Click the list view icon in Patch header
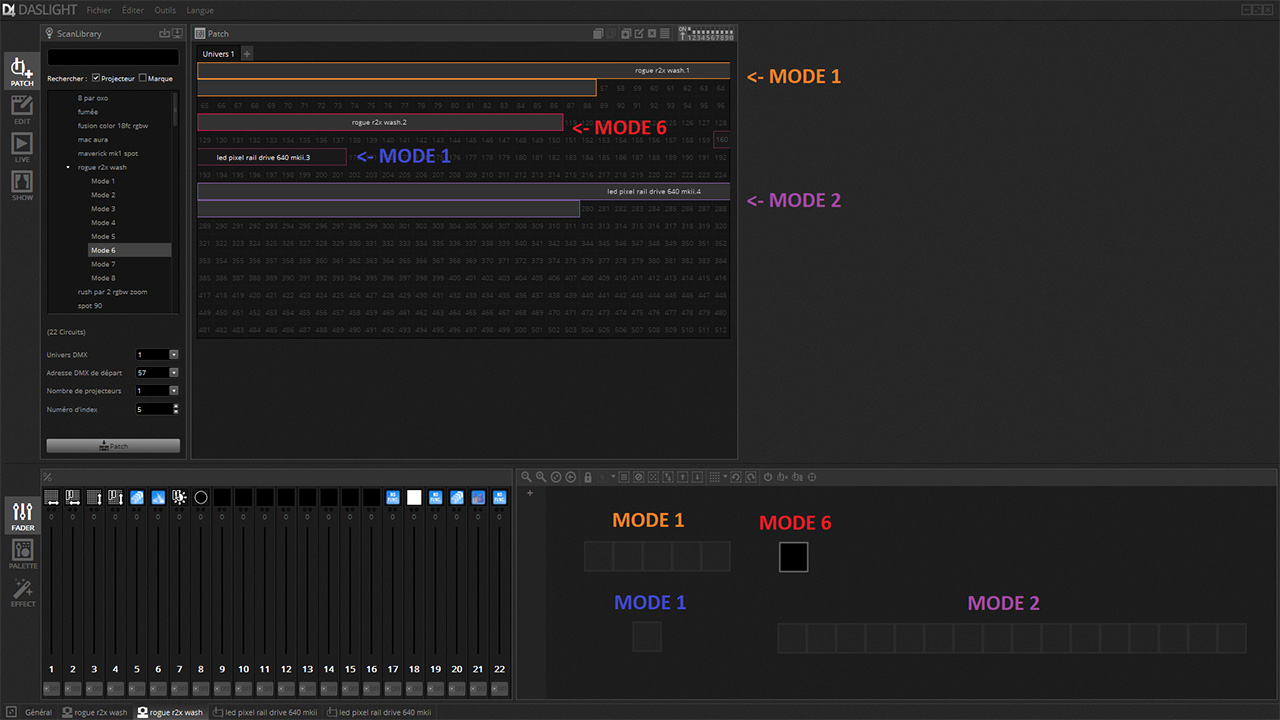The width and height of the screenshot is (1280, 720). coord(664,33)
